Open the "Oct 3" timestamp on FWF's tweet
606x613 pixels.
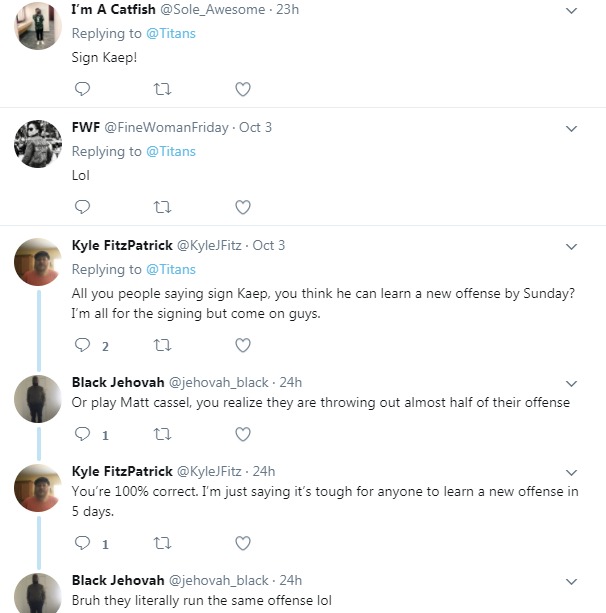[254, 128]
